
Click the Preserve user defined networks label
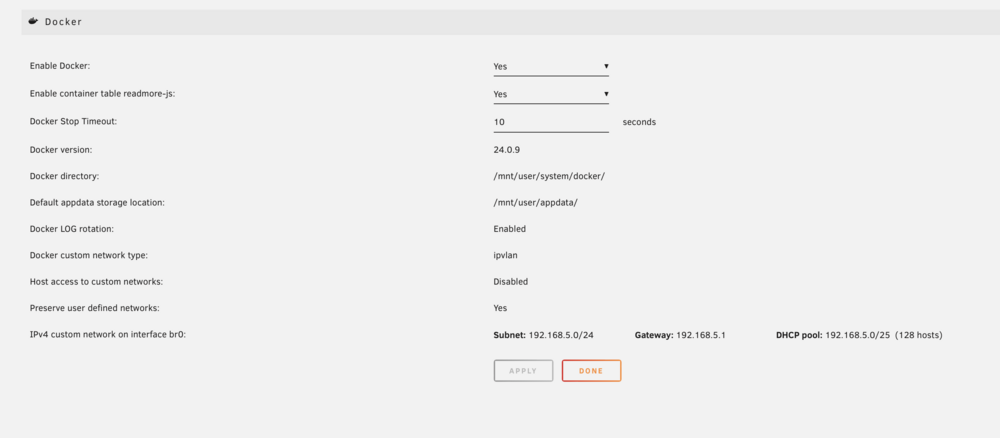94,308
